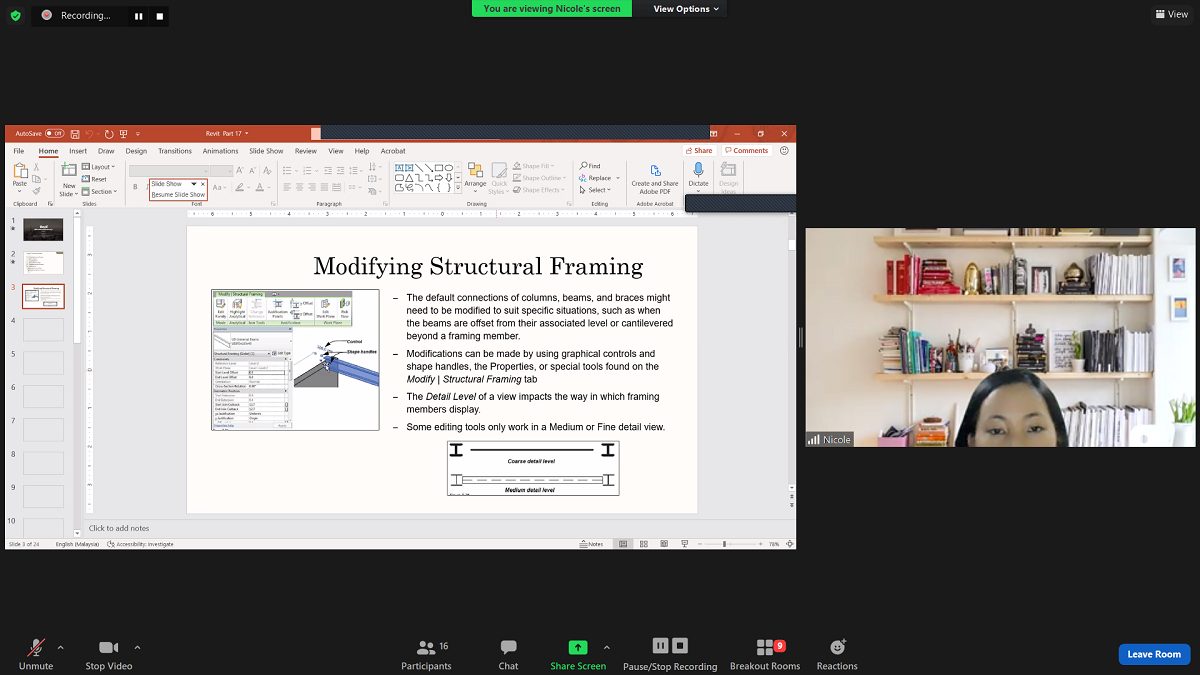This screenshot has height=675, width=1200.
Task: Click Fit slide to window icon
Action: click(x=788, y=544)
